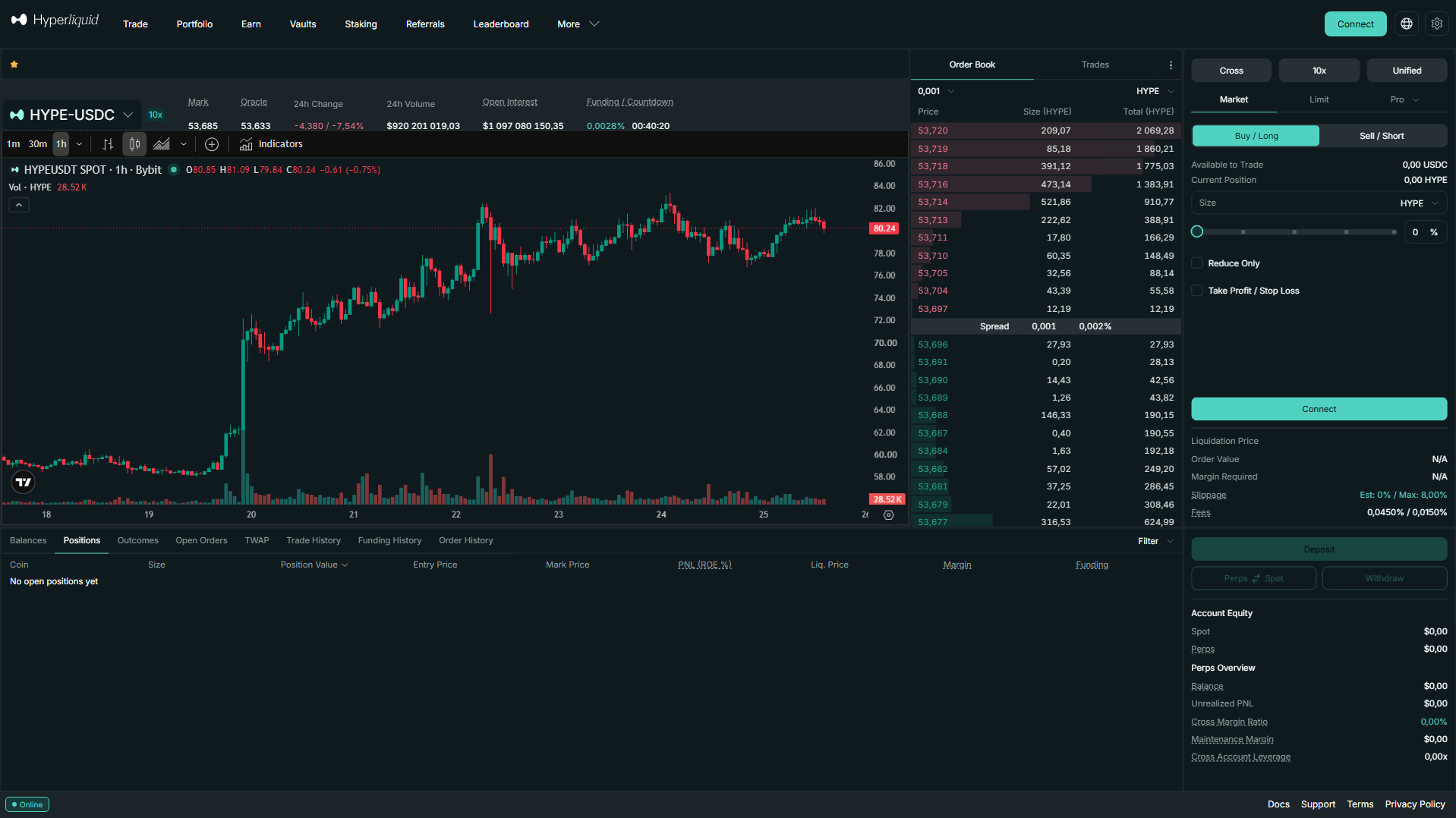
Task: Open the Cross margin mode selector
Action: [x=1231, y=71]
